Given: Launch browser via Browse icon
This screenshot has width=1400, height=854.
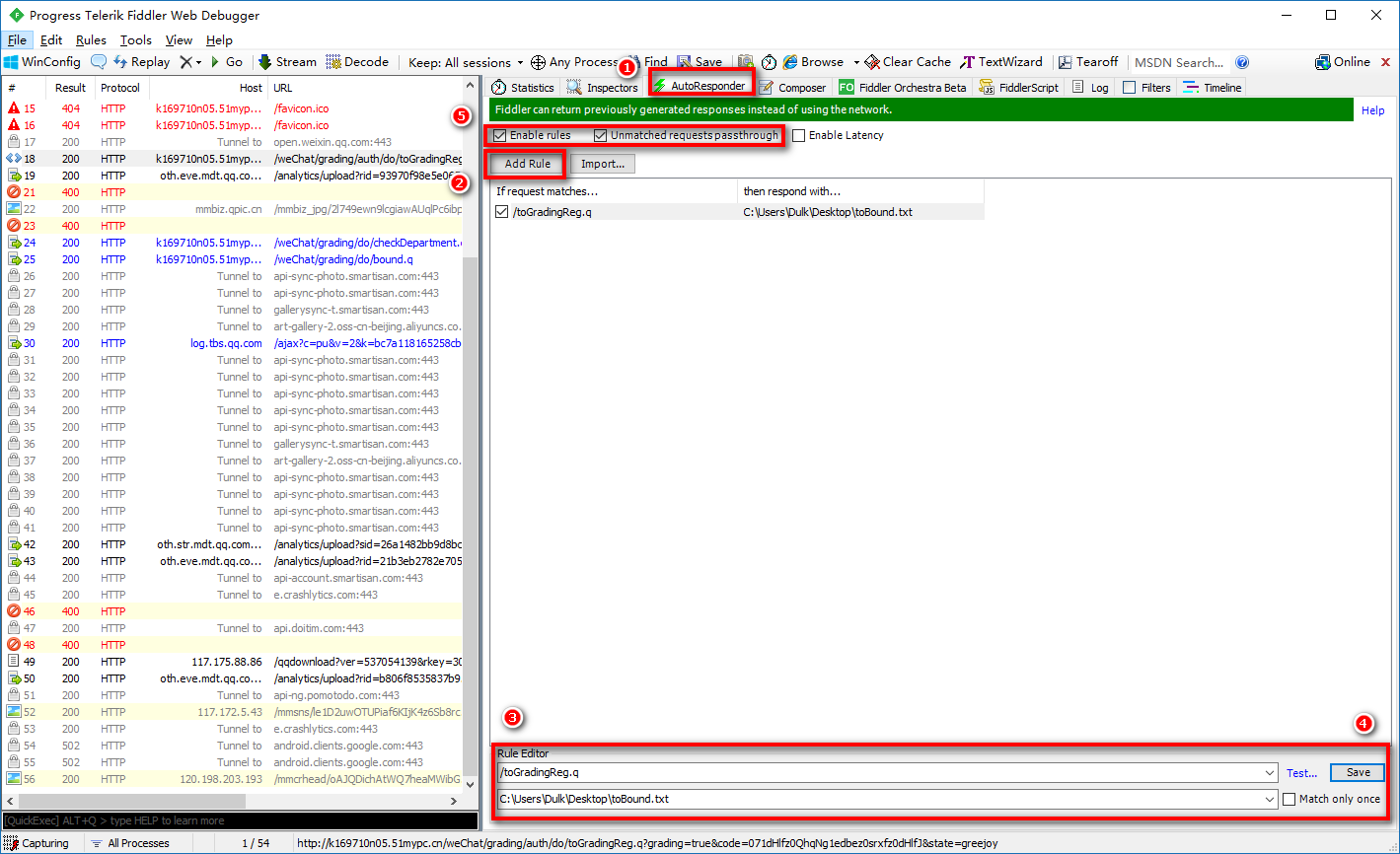Looking at the screenshot, I should [813, 62].
